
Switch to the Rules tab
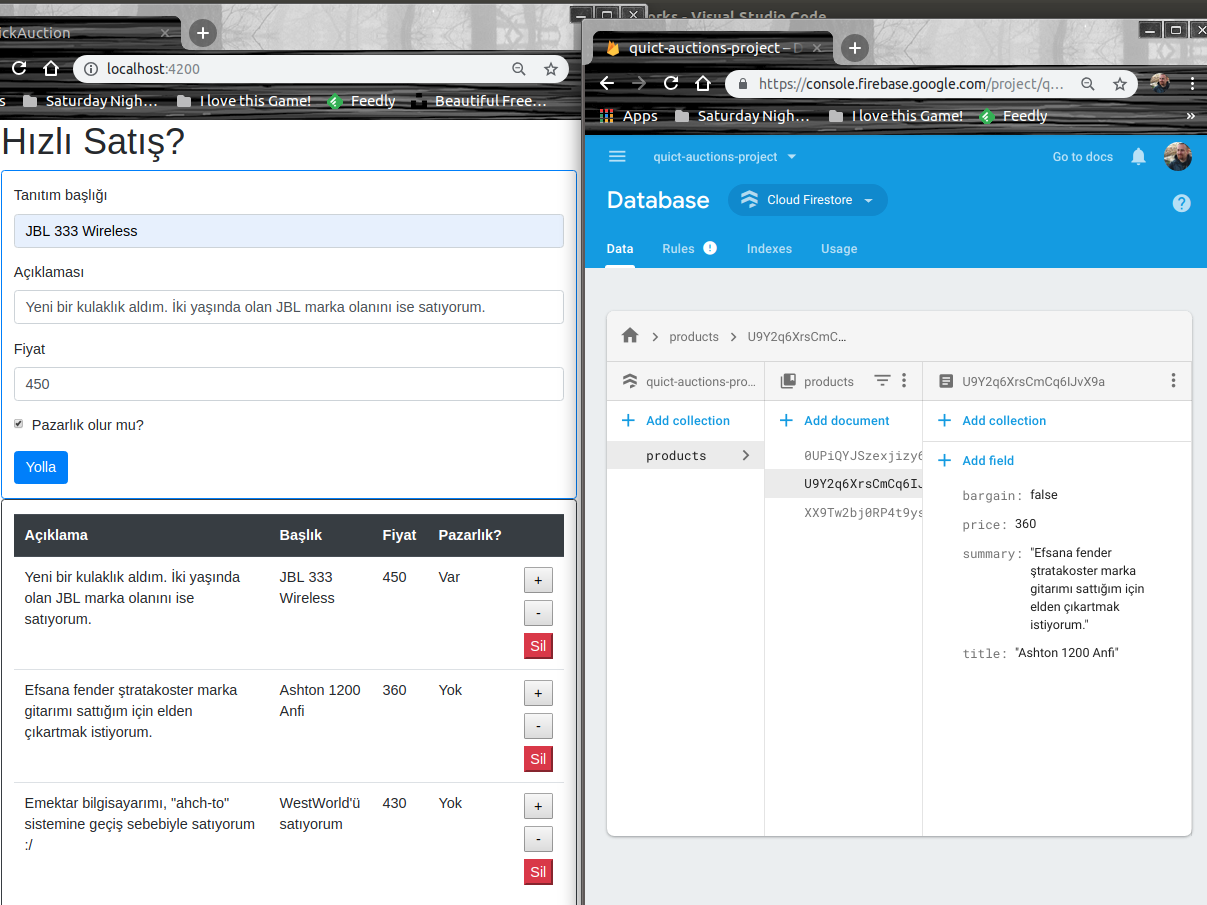click(679, 249)
